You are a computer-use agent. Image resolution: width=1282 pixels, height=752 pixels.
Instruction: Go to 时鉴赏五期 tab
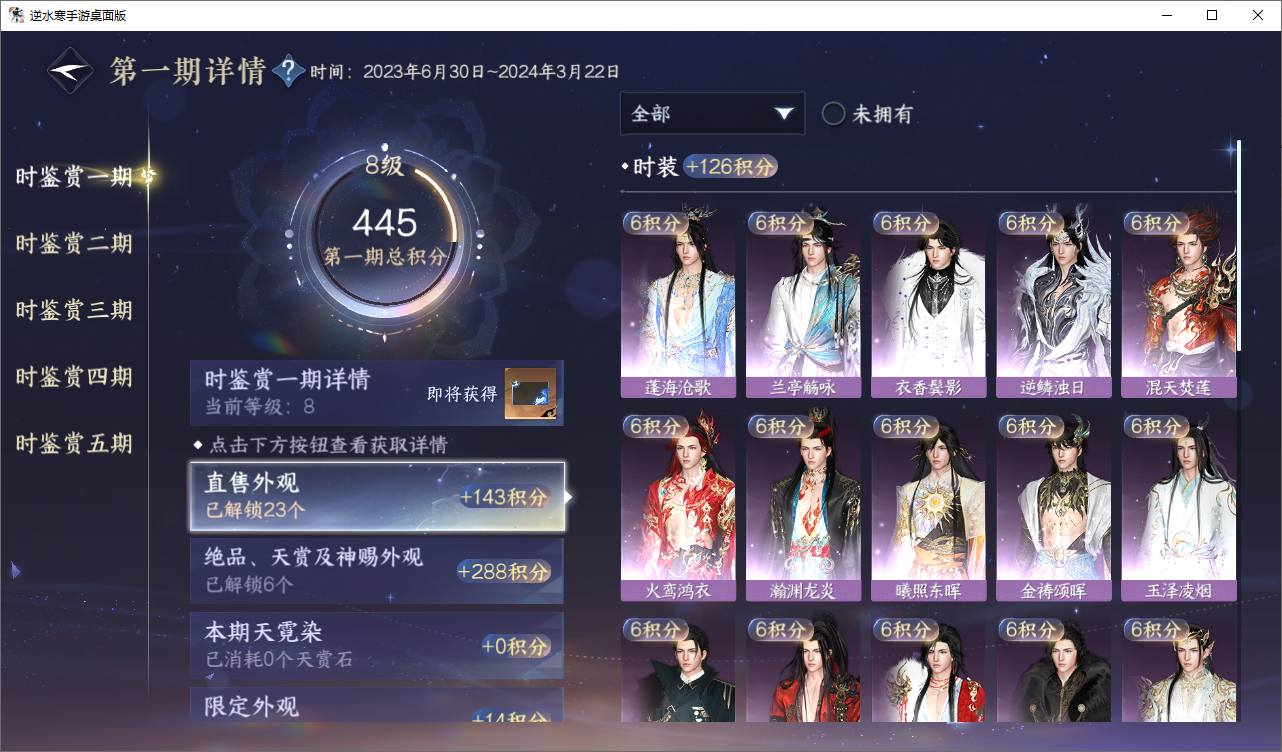74,443
